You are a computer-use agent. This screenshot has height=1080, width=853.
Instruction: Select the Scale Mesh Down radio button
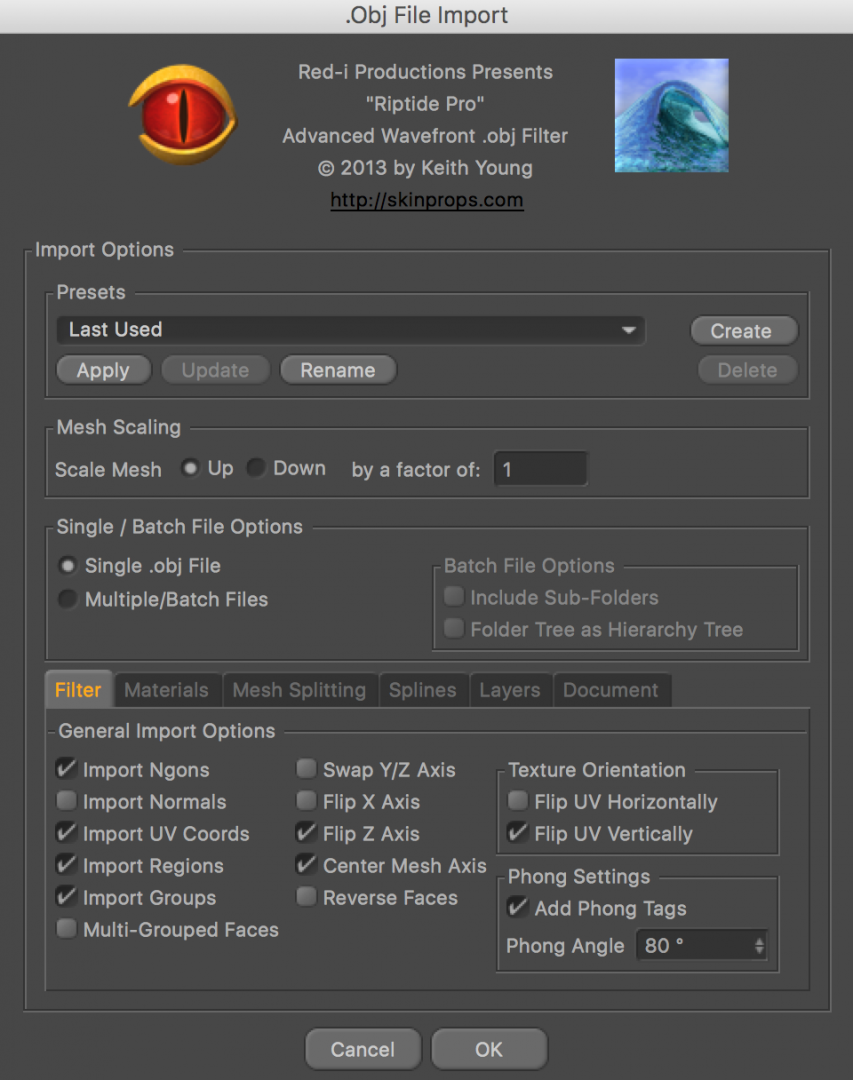pos(256,468)
